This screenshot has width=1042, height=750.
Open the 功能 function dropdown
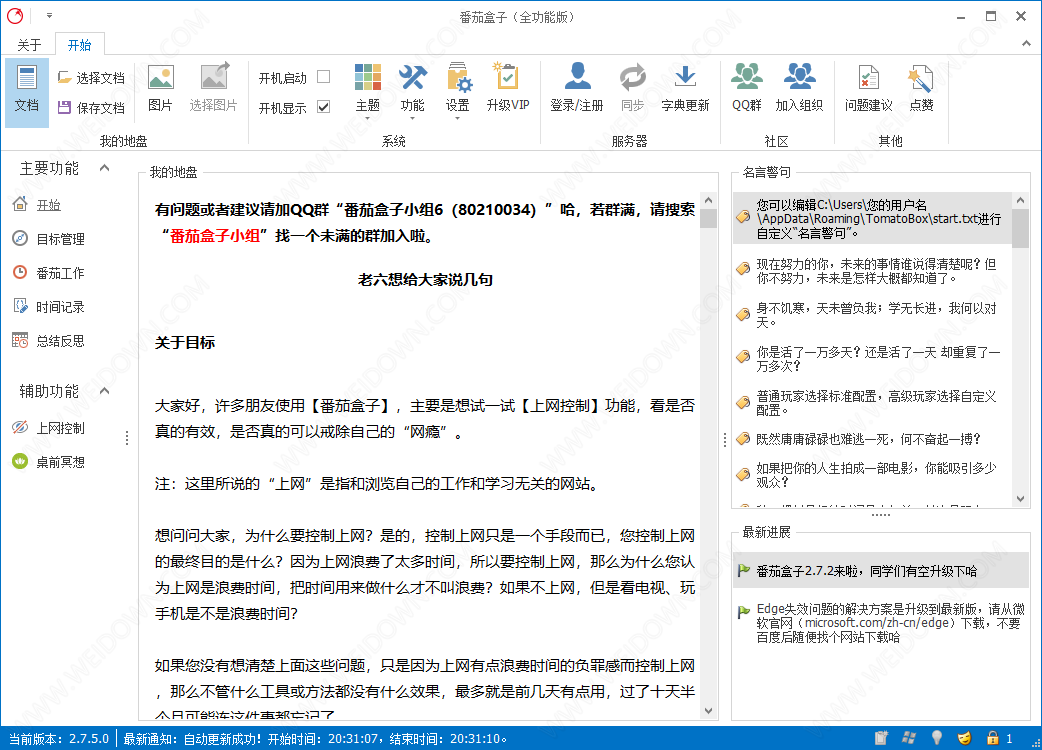pos(412,92)
